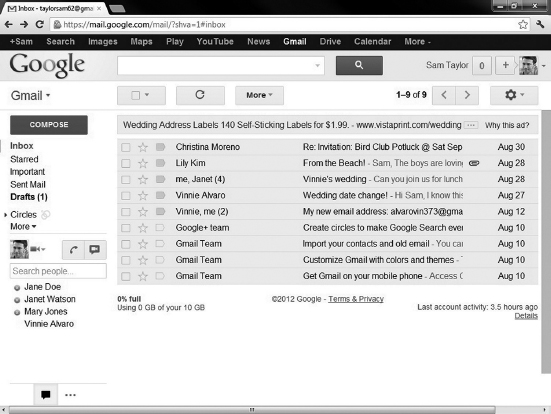Star the Lily Kim email
The width and height of the screenshot is (551, 414).
[143, 163]
